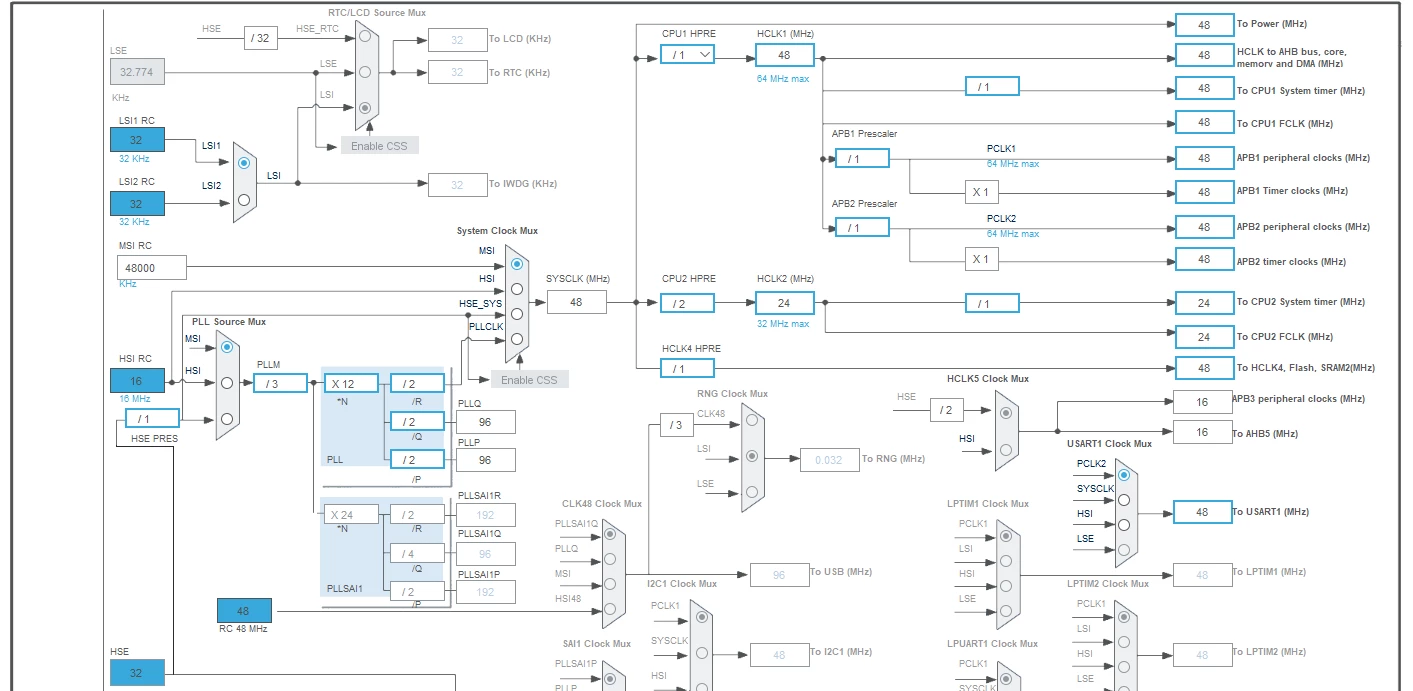Select HSI in System Clock Mux
The image size is (1413, 691).
tap(516, 289)
